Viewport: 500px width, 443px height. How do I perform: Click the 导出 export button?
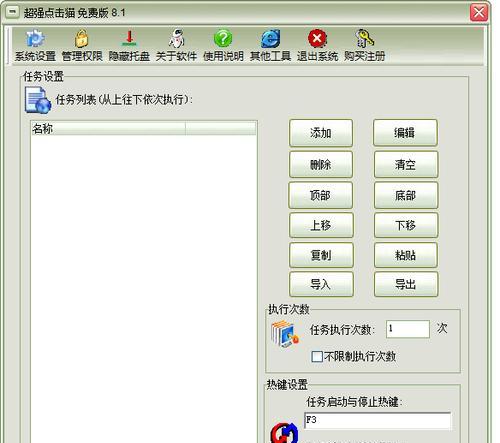(406, 284)
